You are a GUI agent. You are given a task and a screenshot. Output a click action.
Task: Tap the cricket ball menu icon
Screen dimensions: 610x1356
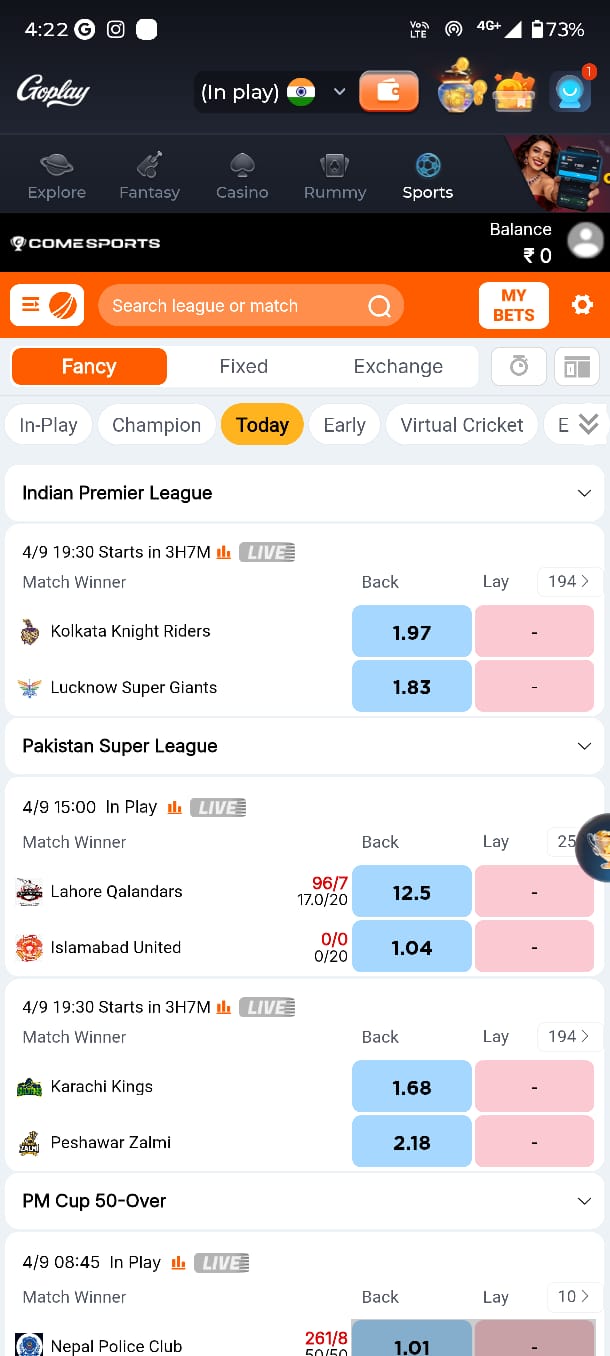coord(47,305)
